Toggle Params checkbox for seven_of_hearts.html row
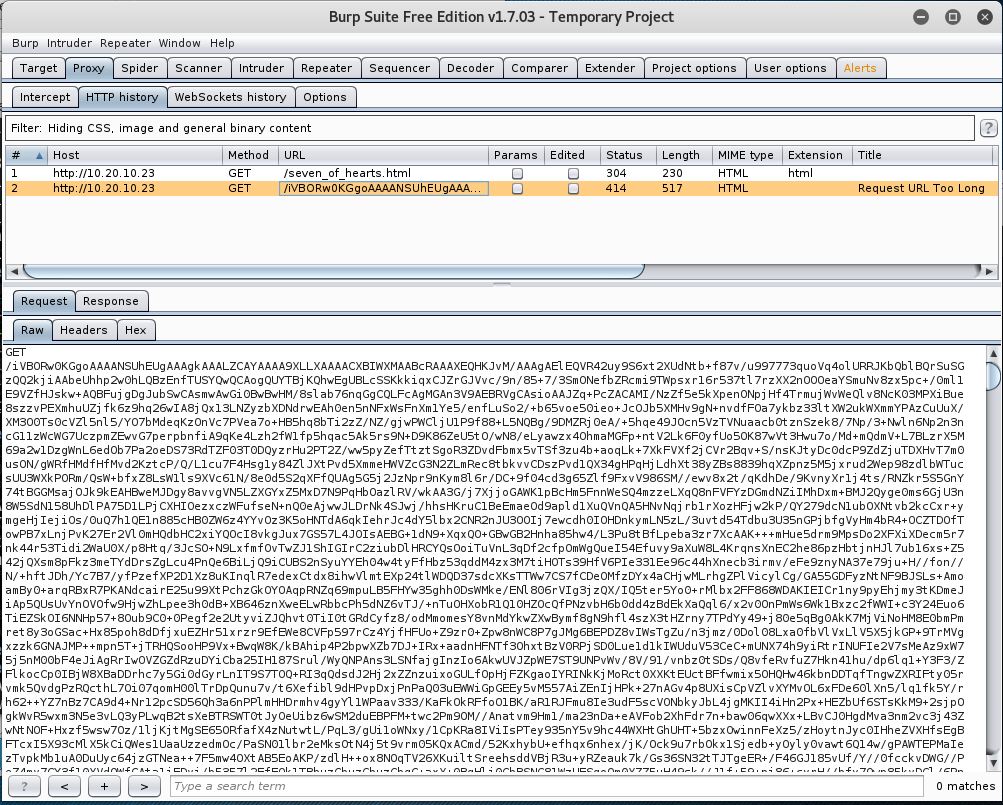Image resolution: width=1003 pixels, height=805 pixels. coord(517,173)
